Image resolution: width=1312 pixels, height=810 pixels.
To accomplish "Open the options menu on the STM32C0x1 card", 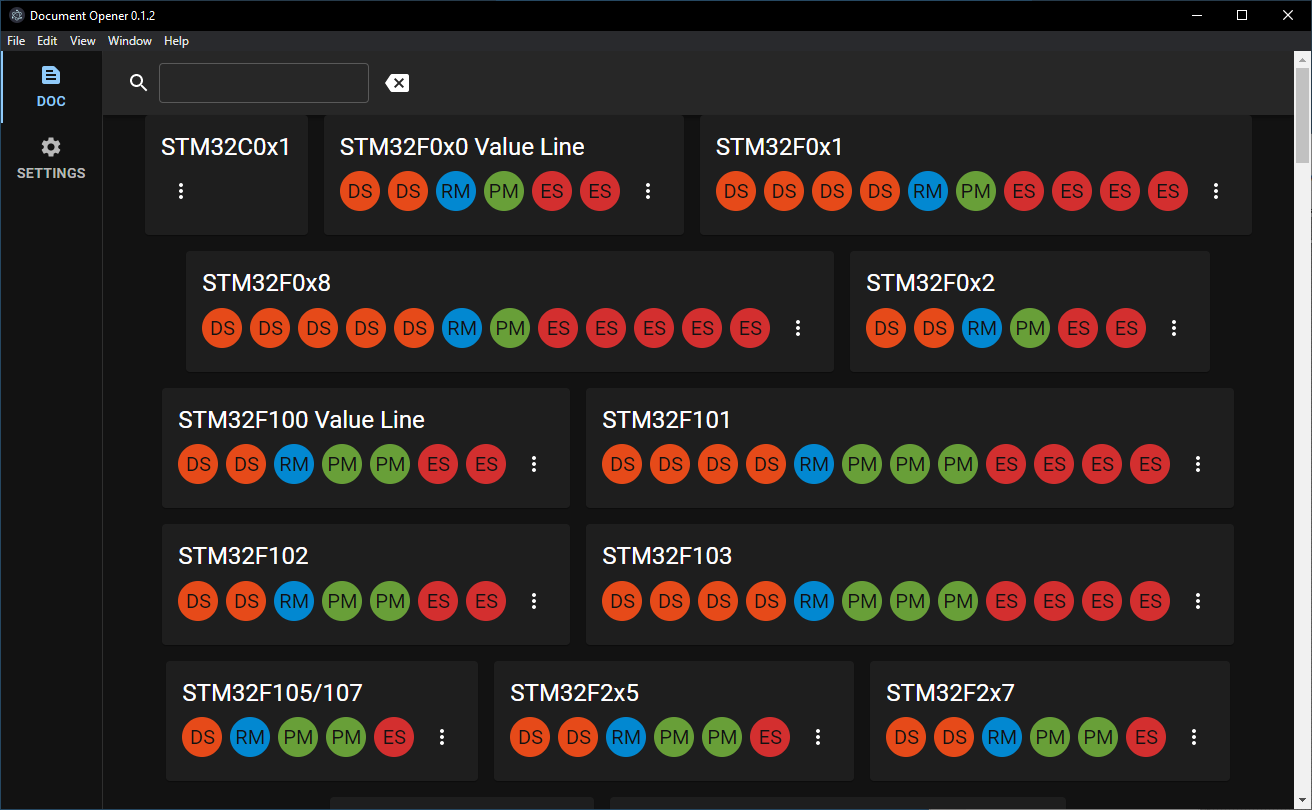I will 181,191.
